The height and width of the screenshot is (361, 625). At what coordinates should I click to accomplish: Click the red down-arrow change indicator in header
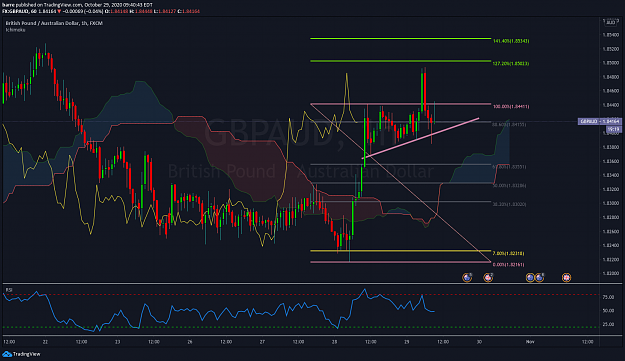point(59,11)
